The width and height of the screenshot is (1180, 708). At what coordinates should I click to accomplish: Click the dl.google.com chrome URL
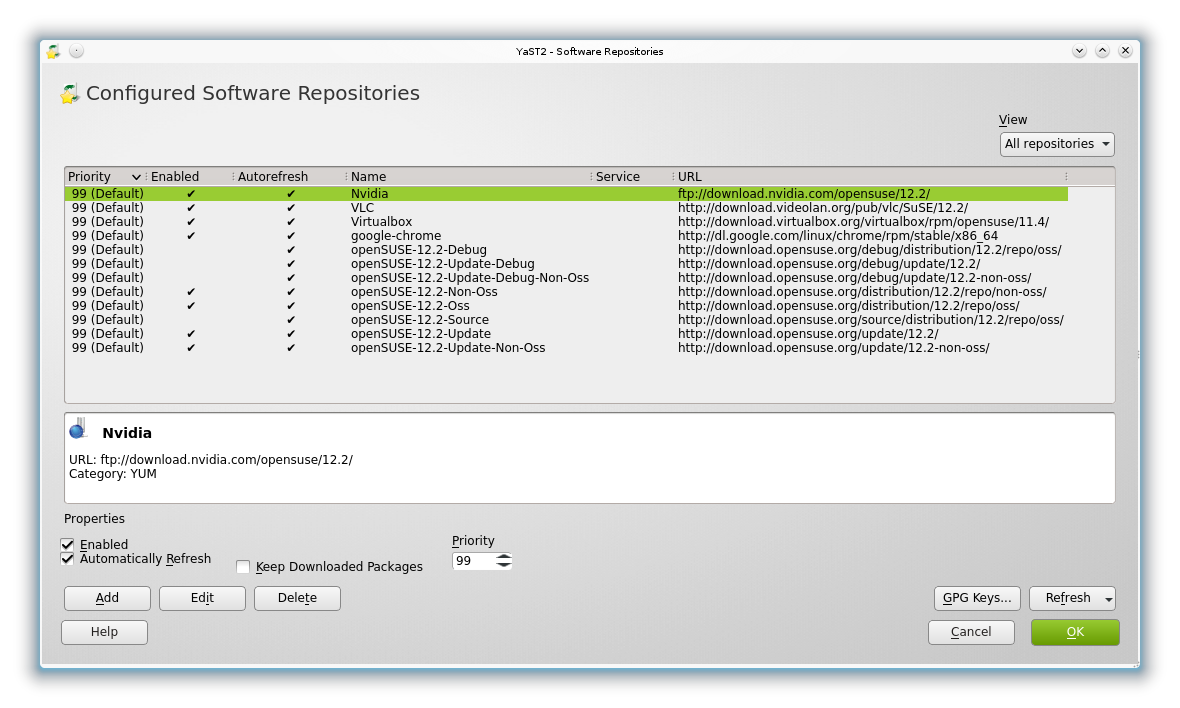838,235
